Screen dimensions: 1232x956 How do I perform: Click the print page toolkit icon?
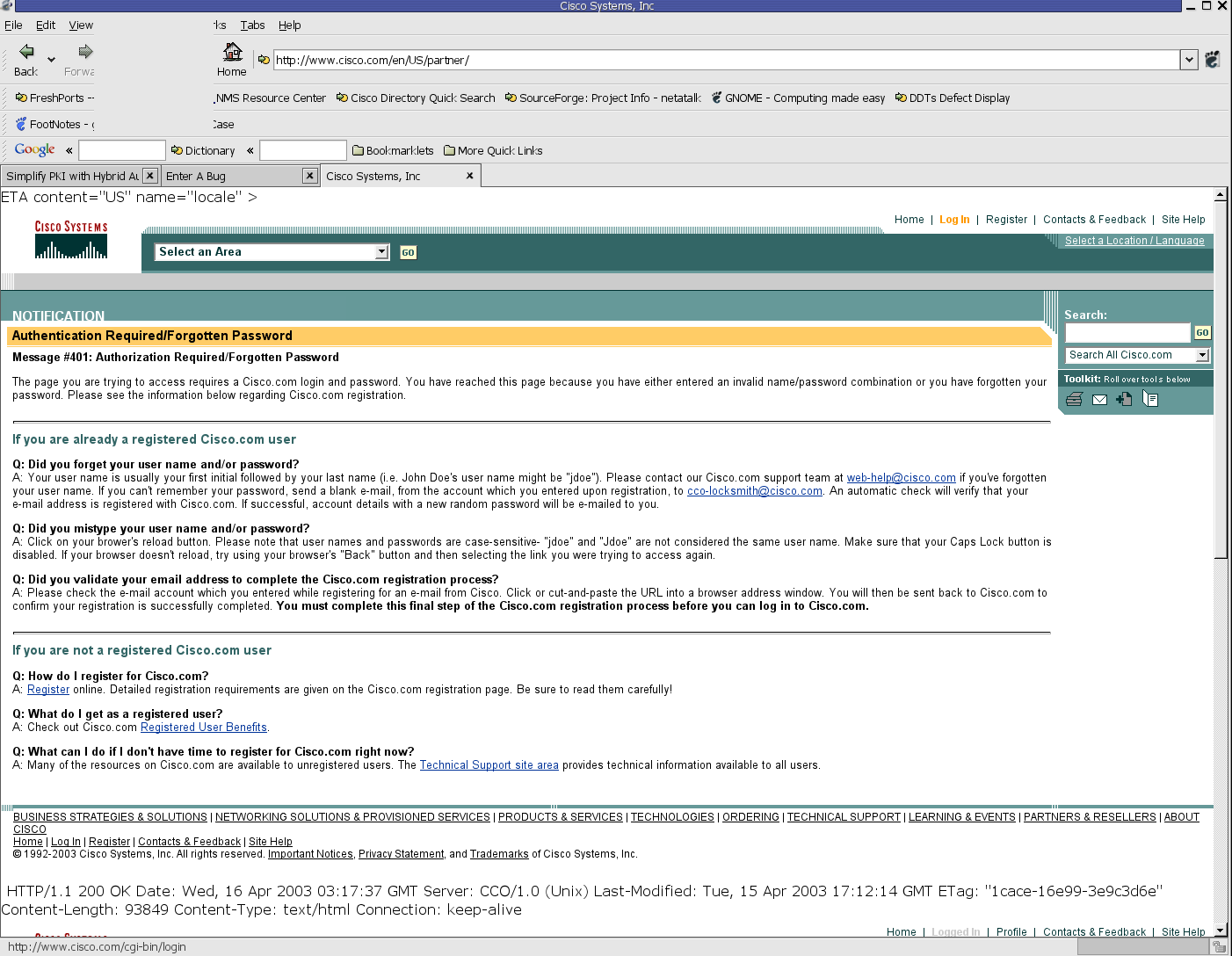1074,400
